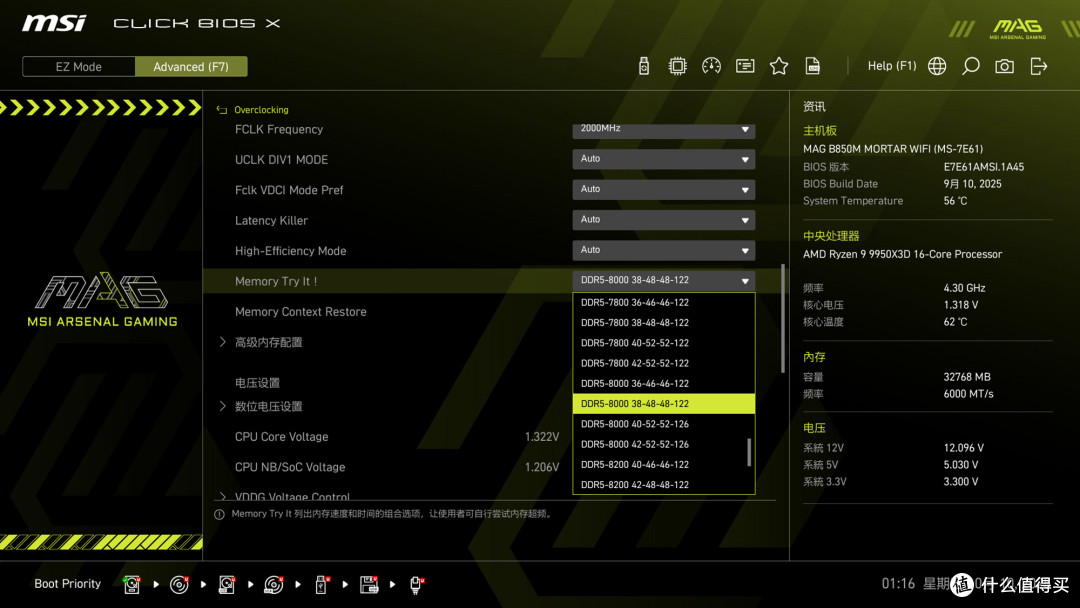Open the High-Efficiency Mode dropdown
The height and width of the screenshot is (608, 1080).
pos(663,250)
